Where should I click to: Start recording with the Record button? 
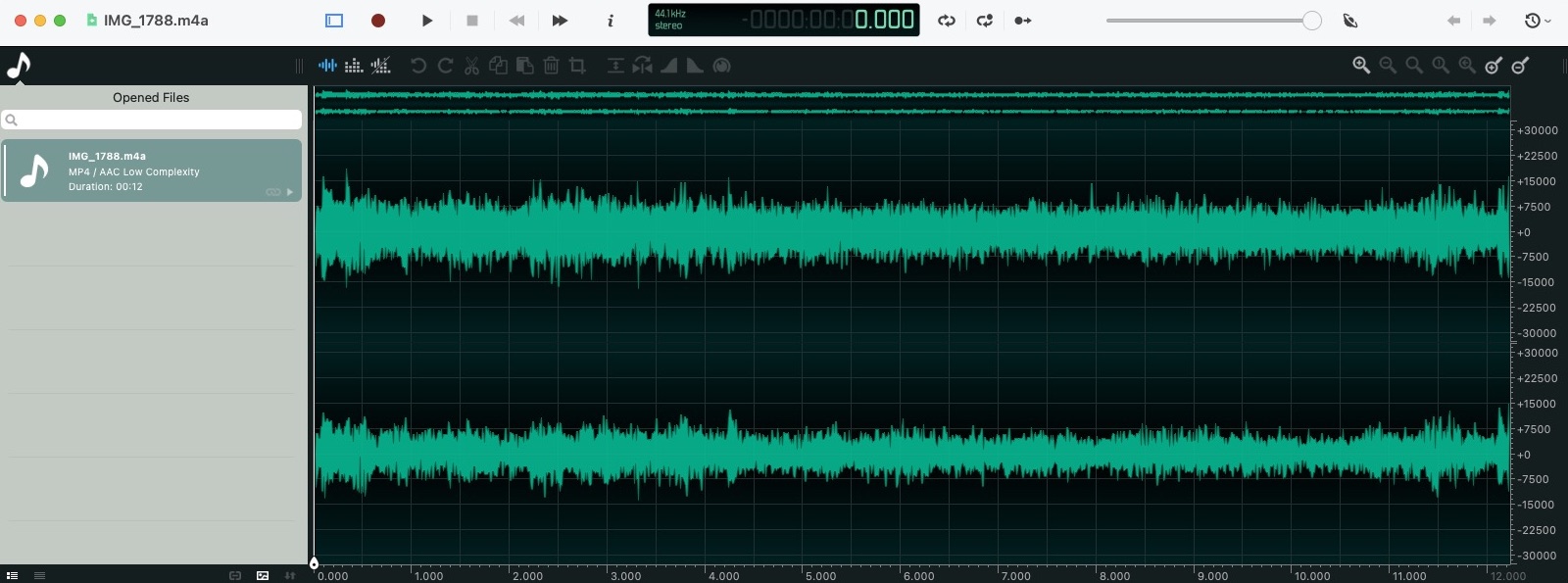tap(378, 21)
